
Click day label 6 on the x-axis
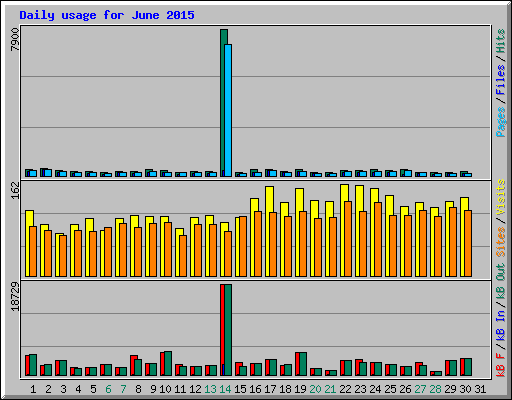(x=108, y=389)
